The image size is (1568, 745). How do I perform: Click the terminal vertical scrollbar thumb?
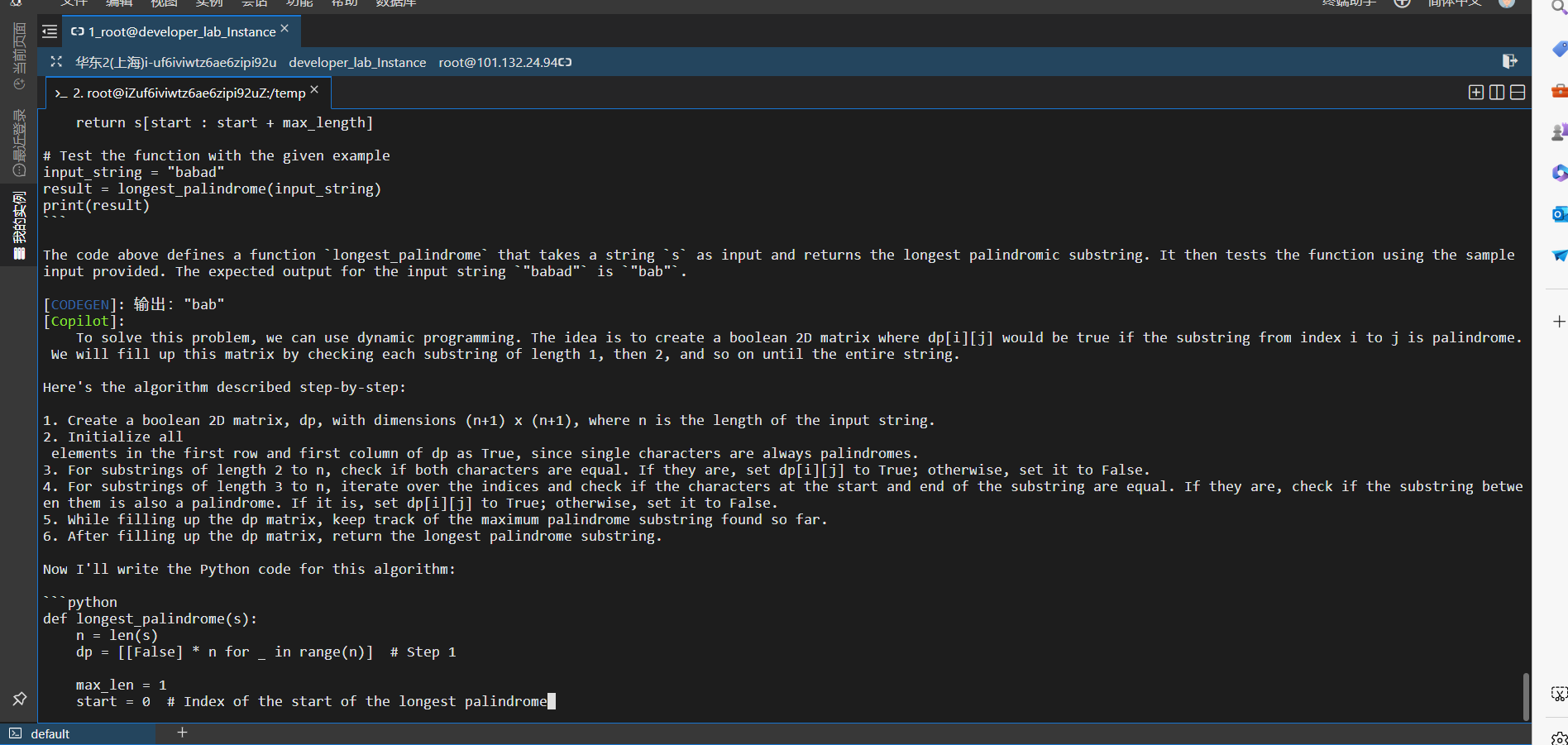pyautogui.click(x=1526, y=697)
